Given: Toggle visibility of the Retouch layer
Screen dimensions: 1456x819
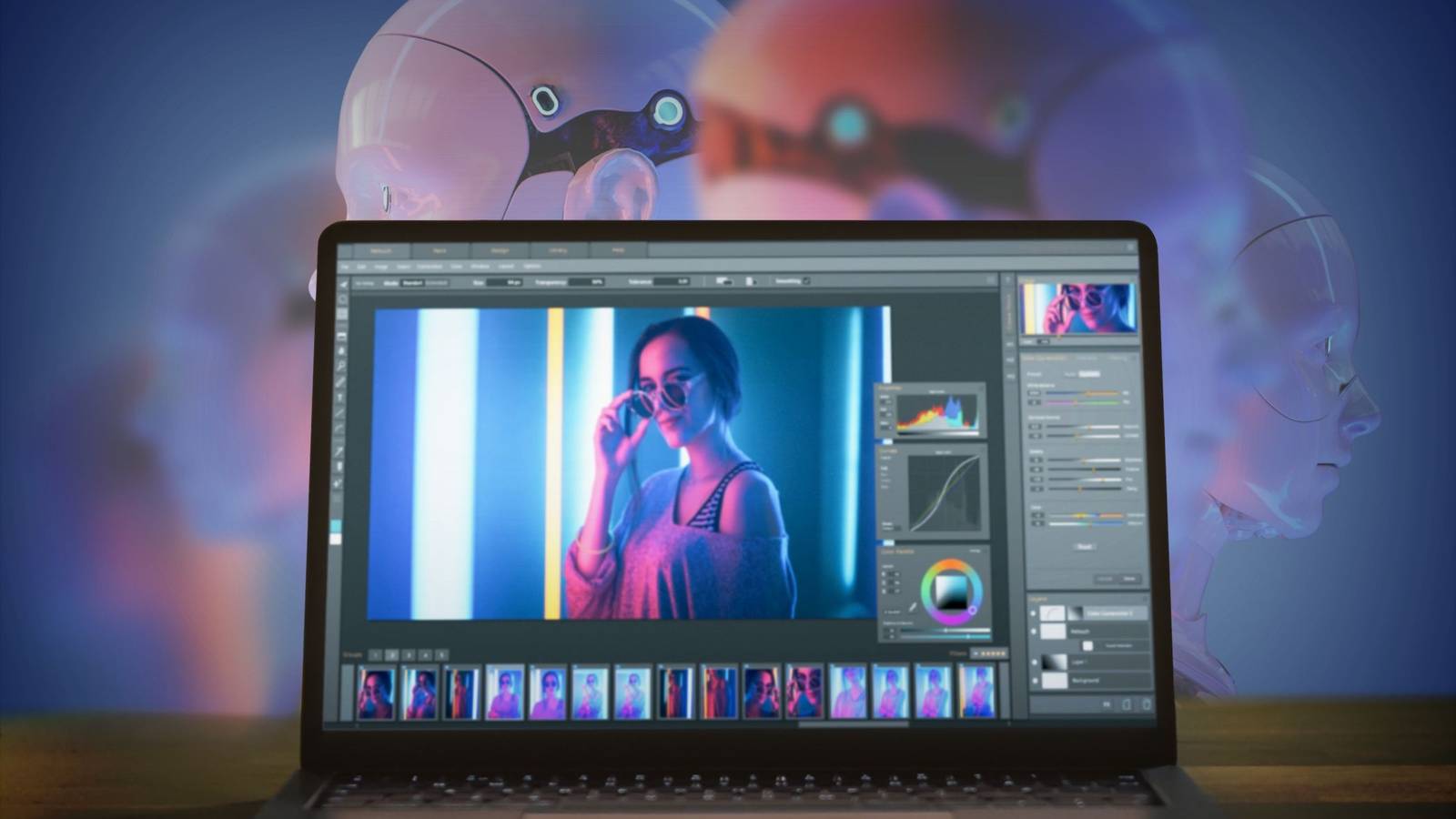Looking at the screenshot, I should (x=1035, y=631).
